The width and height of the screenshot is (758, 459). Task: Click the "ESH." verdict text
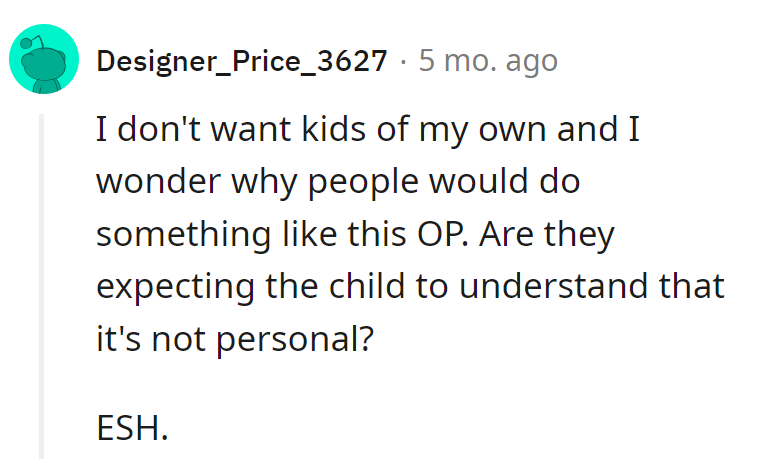pyautogui.click(x=131, y=430)
